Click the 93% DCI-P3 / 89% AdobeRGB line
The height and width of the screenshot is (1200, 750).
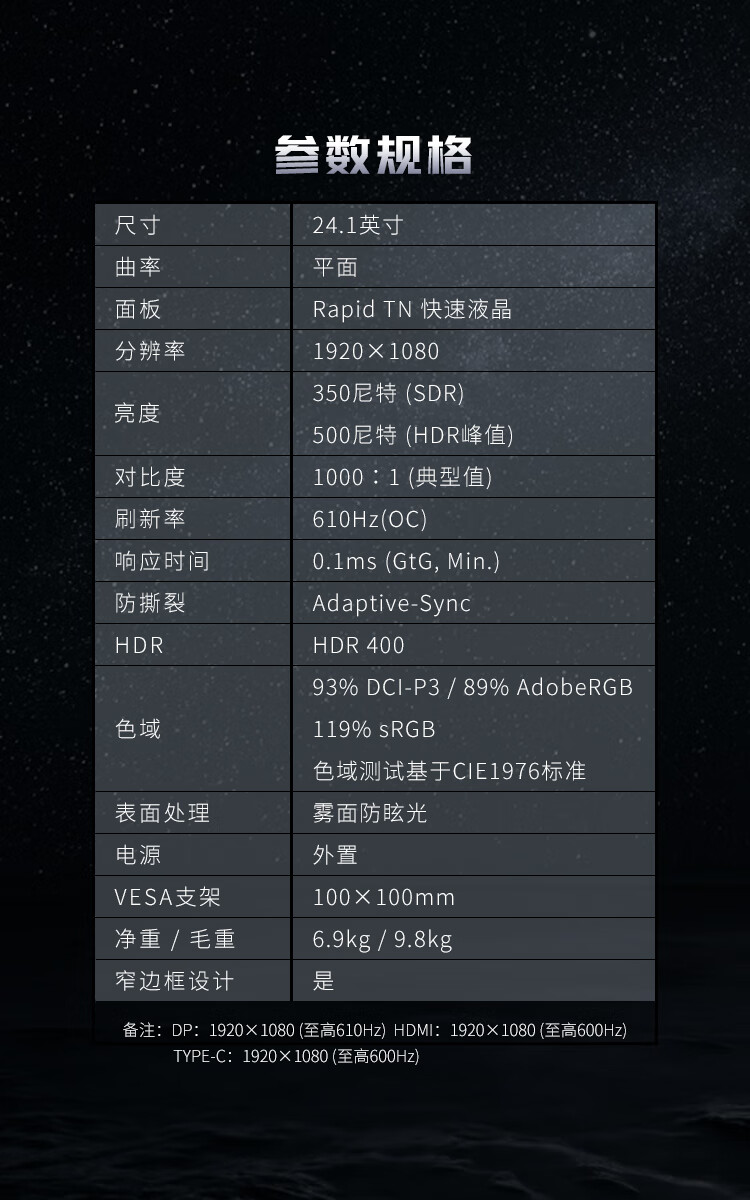pos(472,688)
